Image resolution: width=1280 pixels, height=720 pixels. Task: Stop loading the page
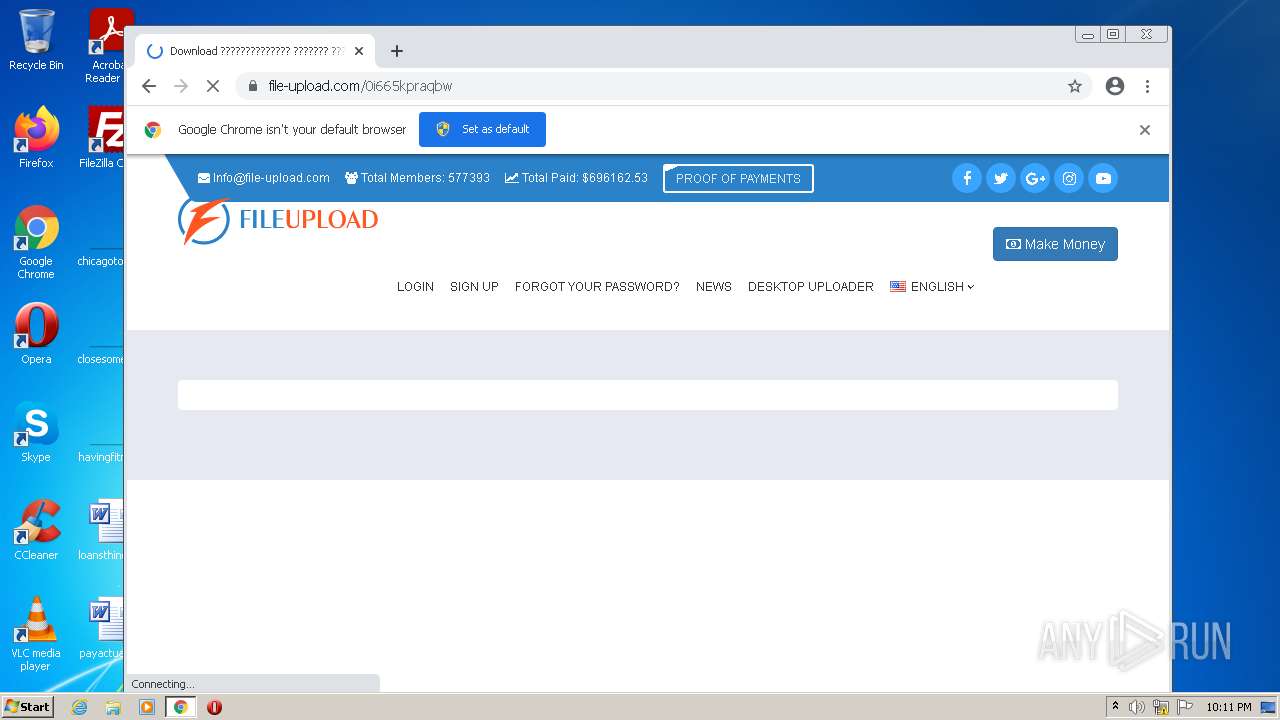(213, 86)
